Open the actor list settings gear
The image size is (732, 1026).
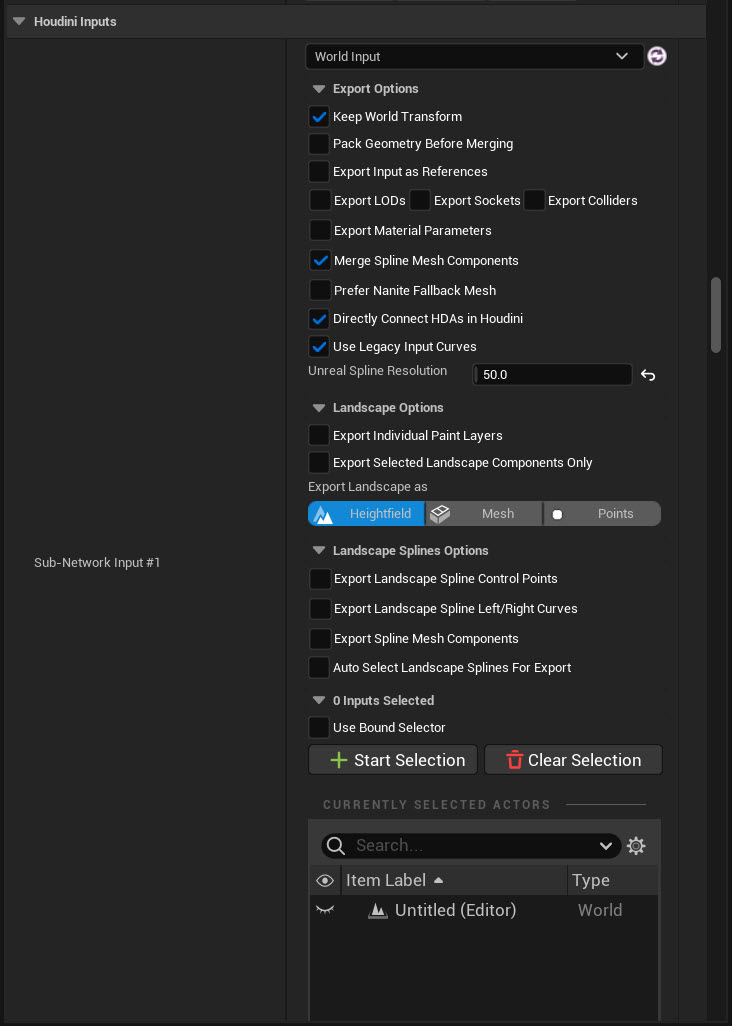(x=636, y=845)
